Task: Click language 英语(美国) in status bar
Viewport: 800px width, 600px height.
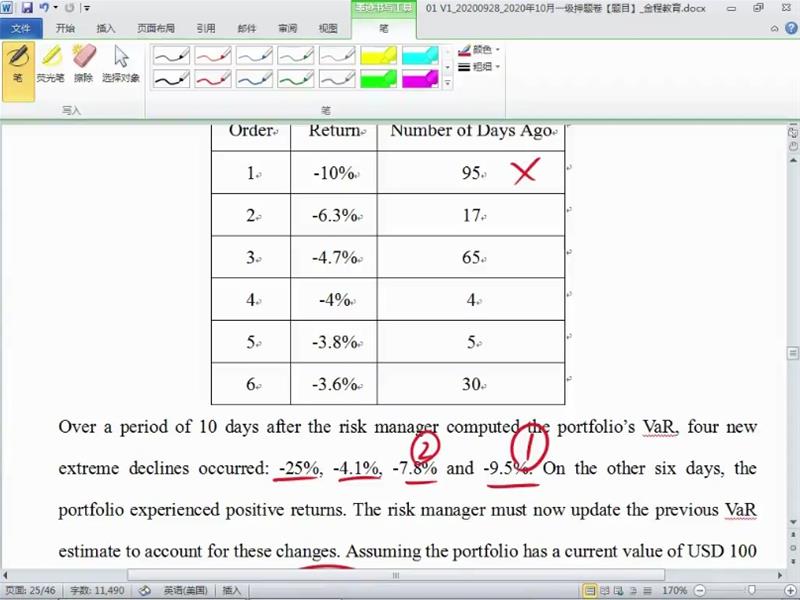Action: click(x=186, y=590)
